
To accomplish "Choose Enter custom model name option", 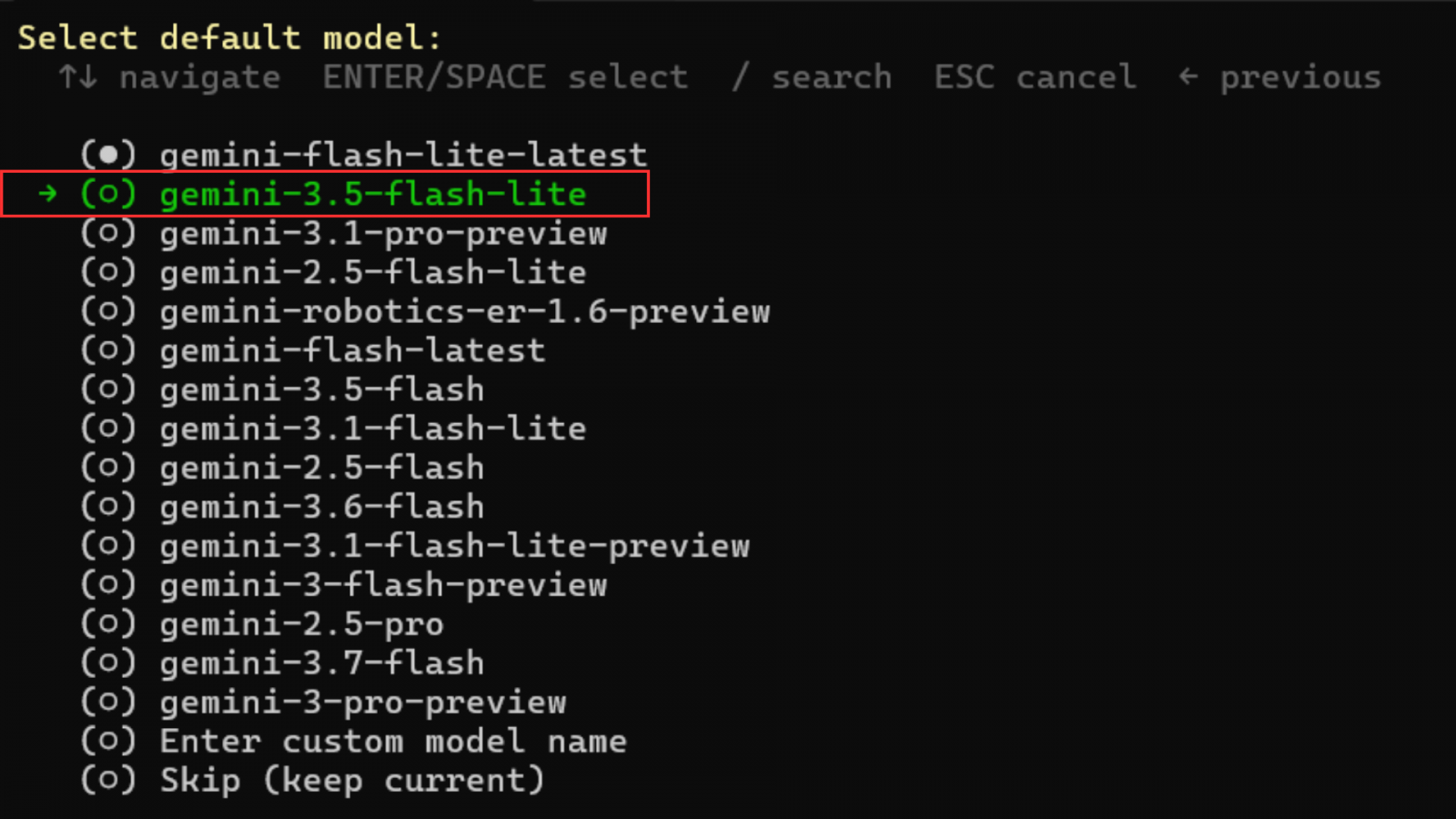I will coord(353,742).
